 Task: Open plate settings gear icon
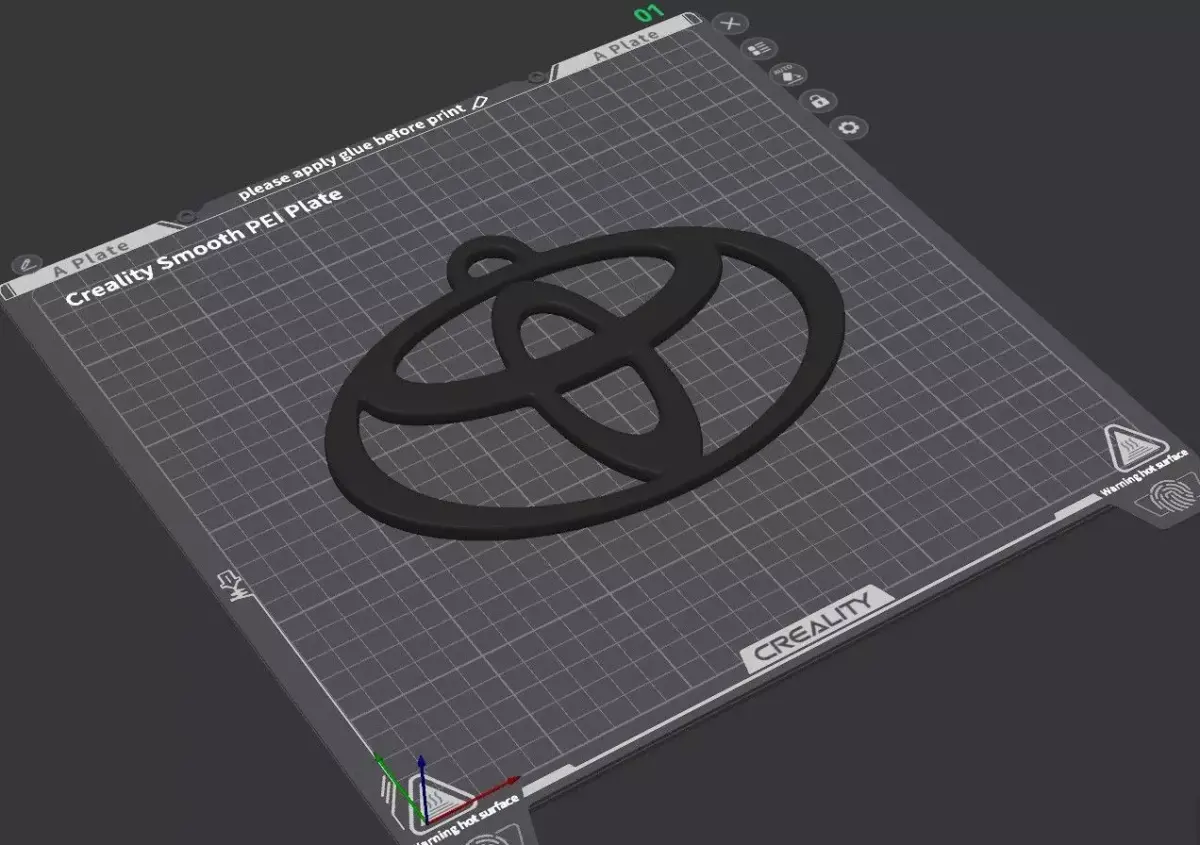click(x=851, y=127)
